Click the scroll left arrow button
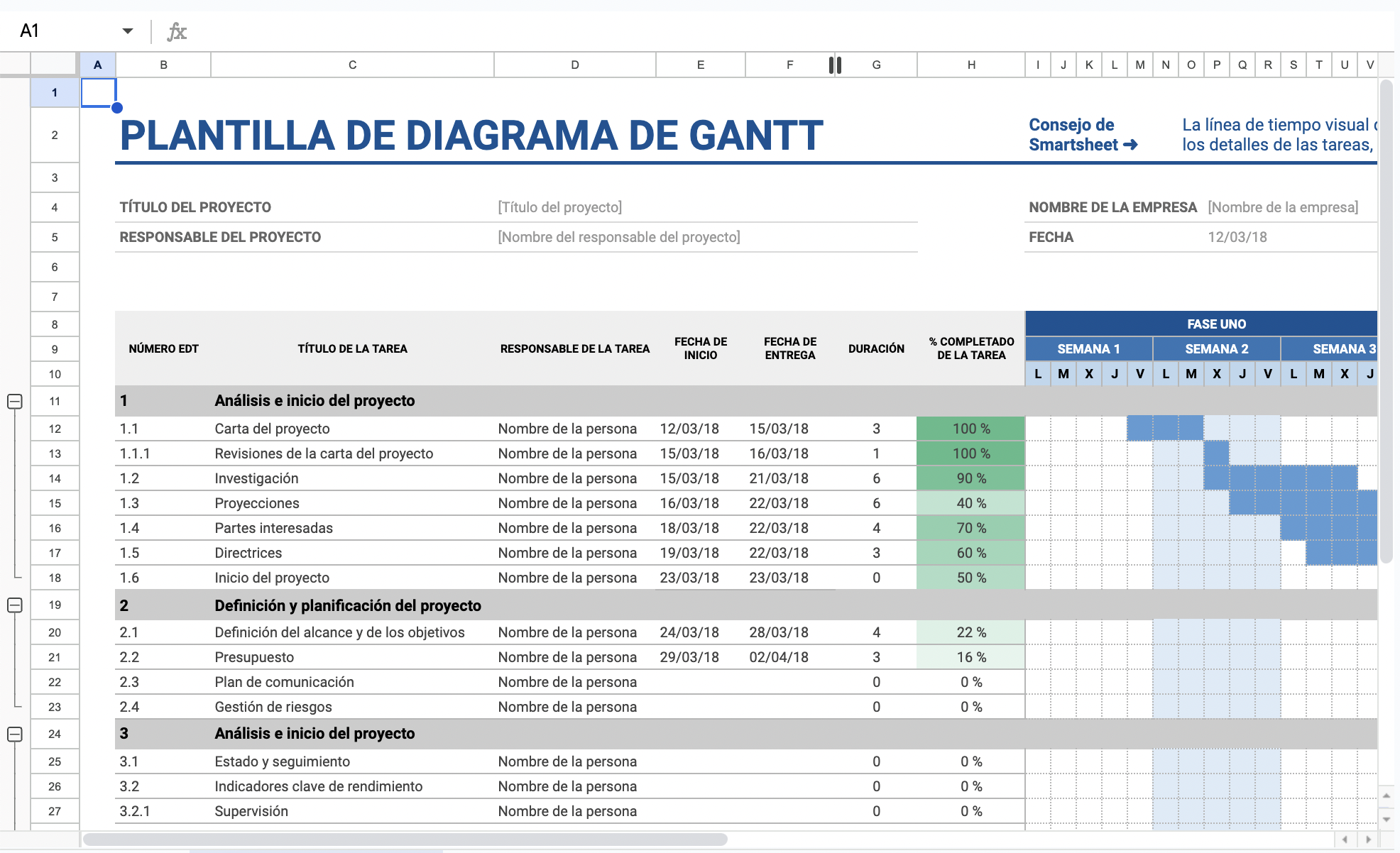 [x=1345, y=840]
